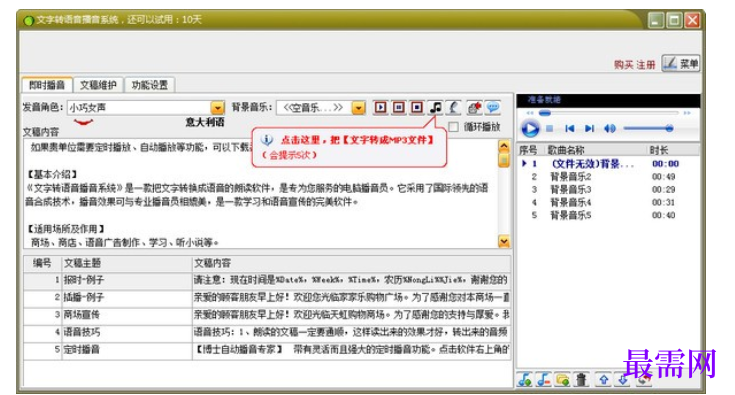Image resolution: width=735 pixels, height=395 pixels.
Task: Move selected song up in the playlist
Action: 604,380
